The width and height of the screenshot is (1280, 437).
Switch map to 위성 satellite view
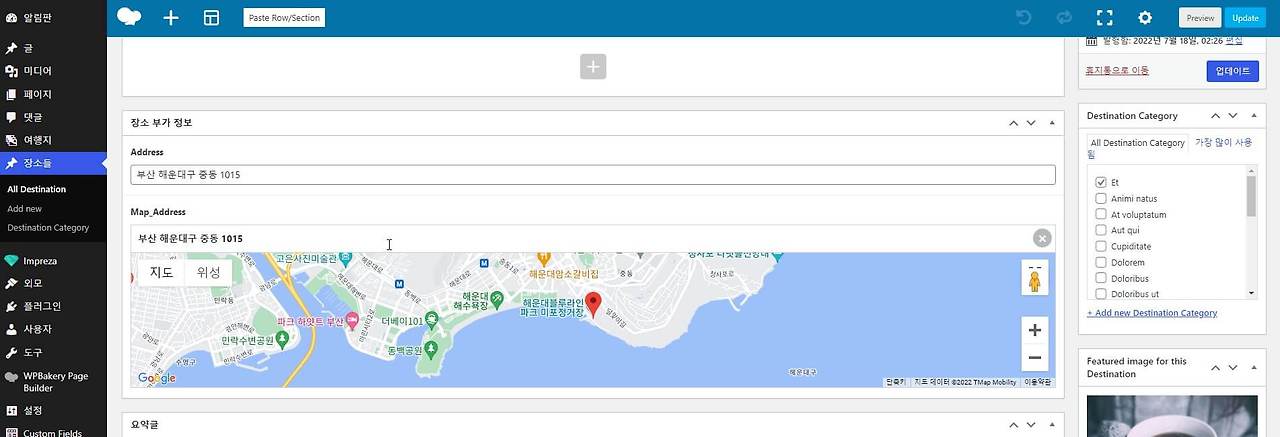(x=208, y=272)
